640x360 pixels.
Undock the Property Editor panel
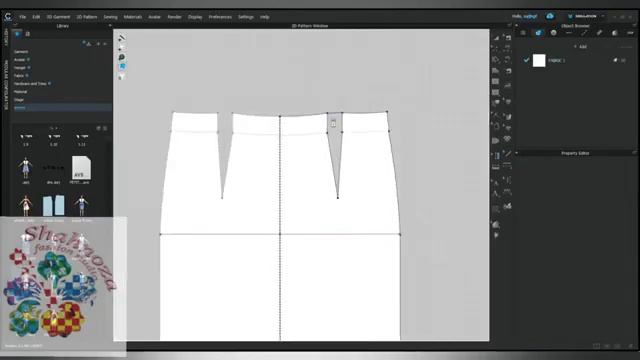634,153
